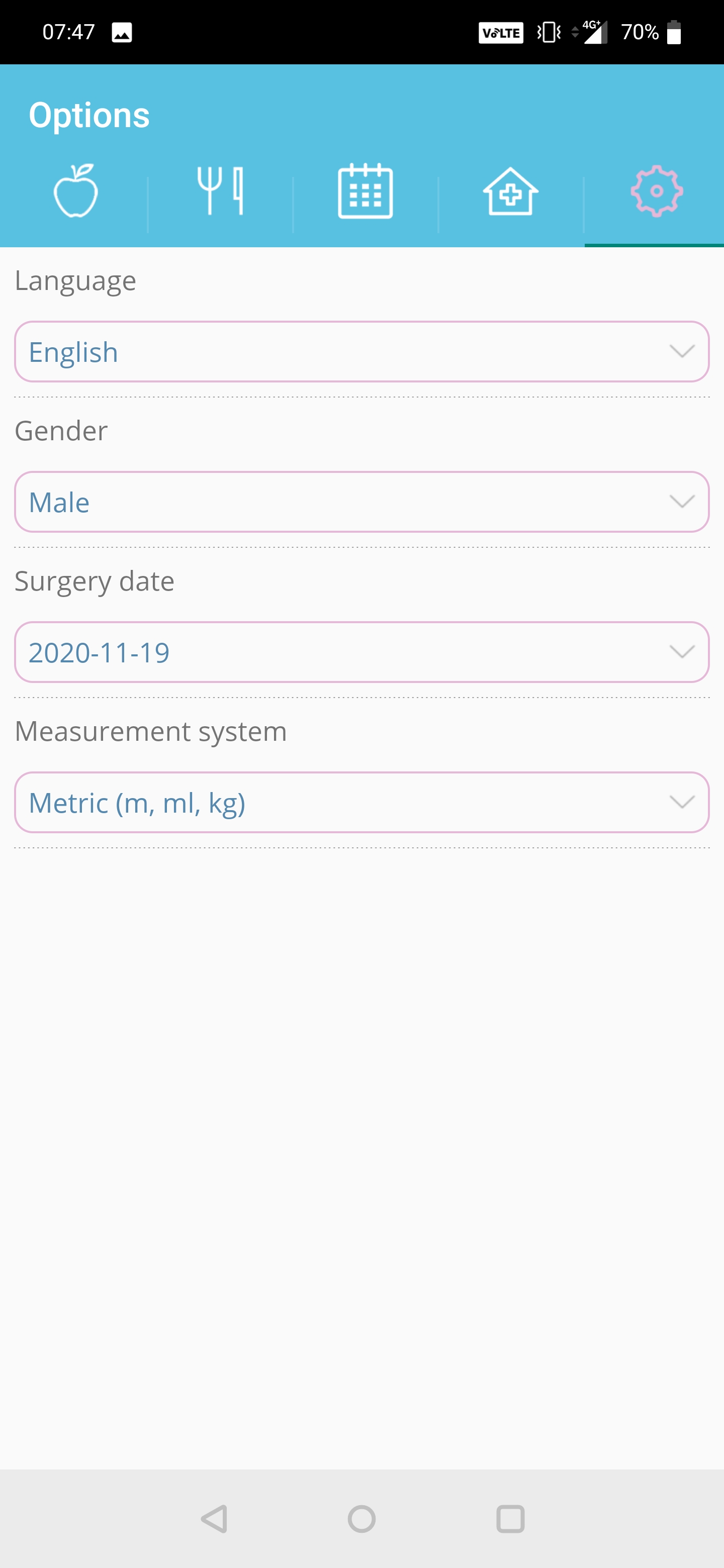
Task: Open the apple nutrition tab
Action: 75,191
